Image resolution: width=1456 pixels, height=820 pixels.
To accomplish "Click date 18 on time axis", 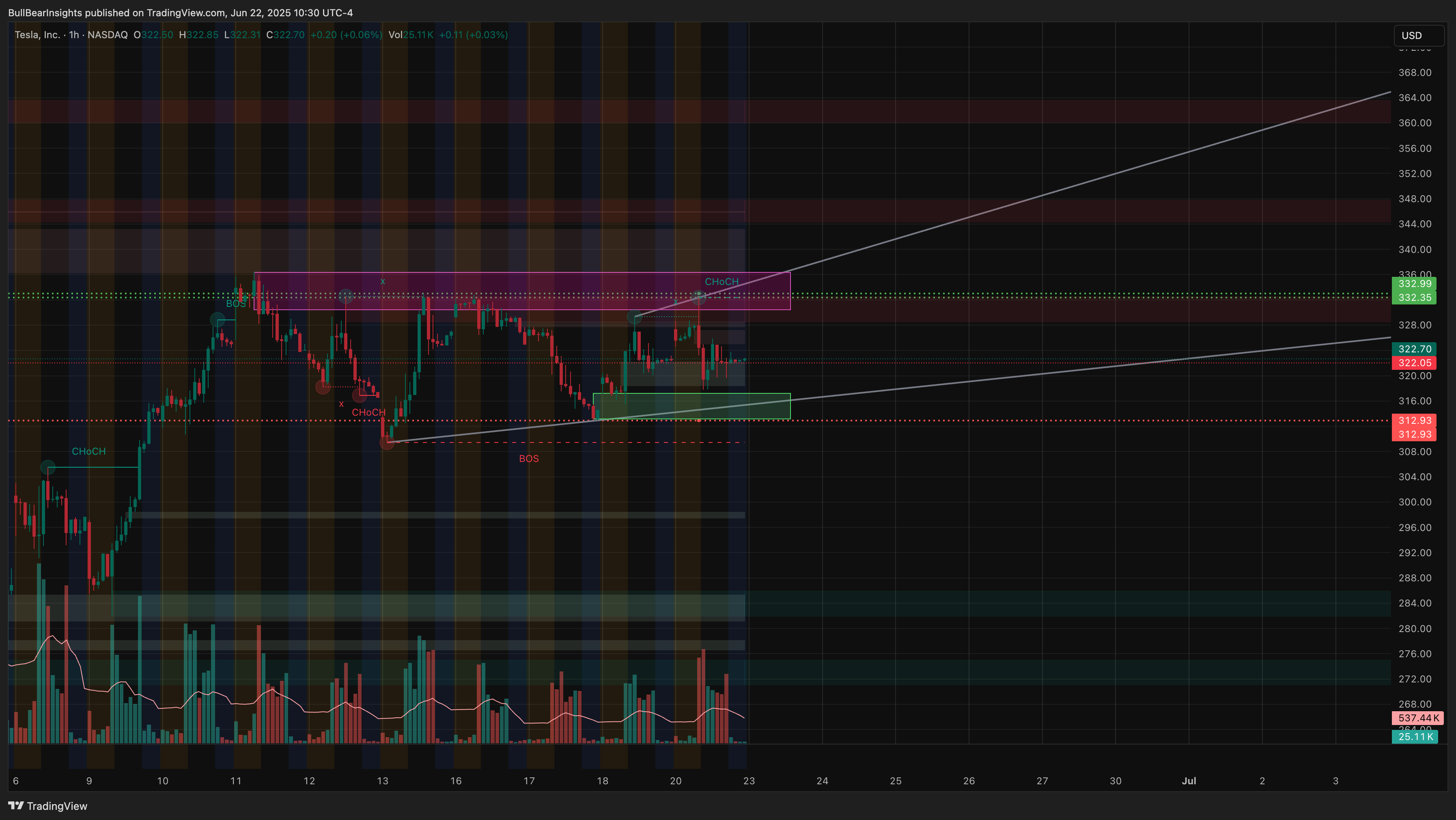I will click(x=603, y=781).
